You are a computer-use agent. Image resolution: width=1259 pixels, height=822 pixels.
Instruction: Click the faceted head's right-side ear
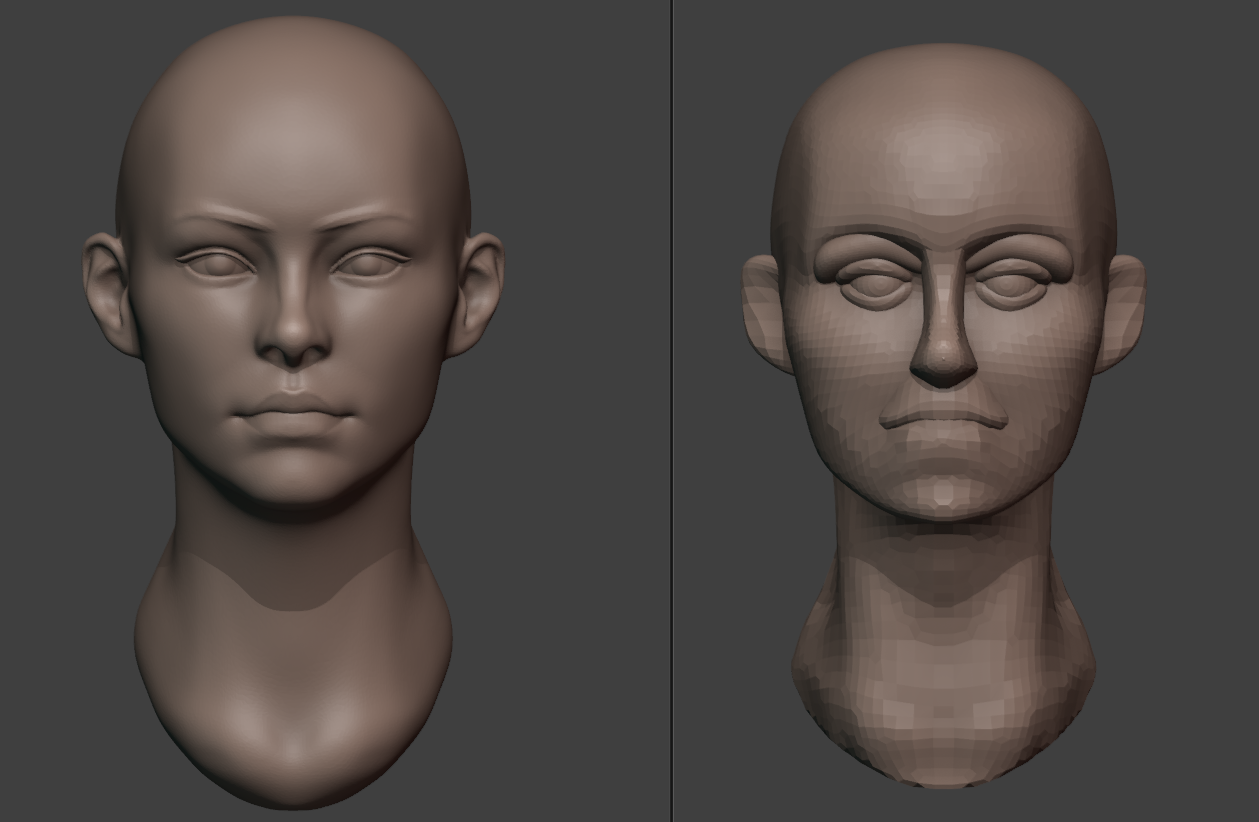click(x=1122, y=310)
